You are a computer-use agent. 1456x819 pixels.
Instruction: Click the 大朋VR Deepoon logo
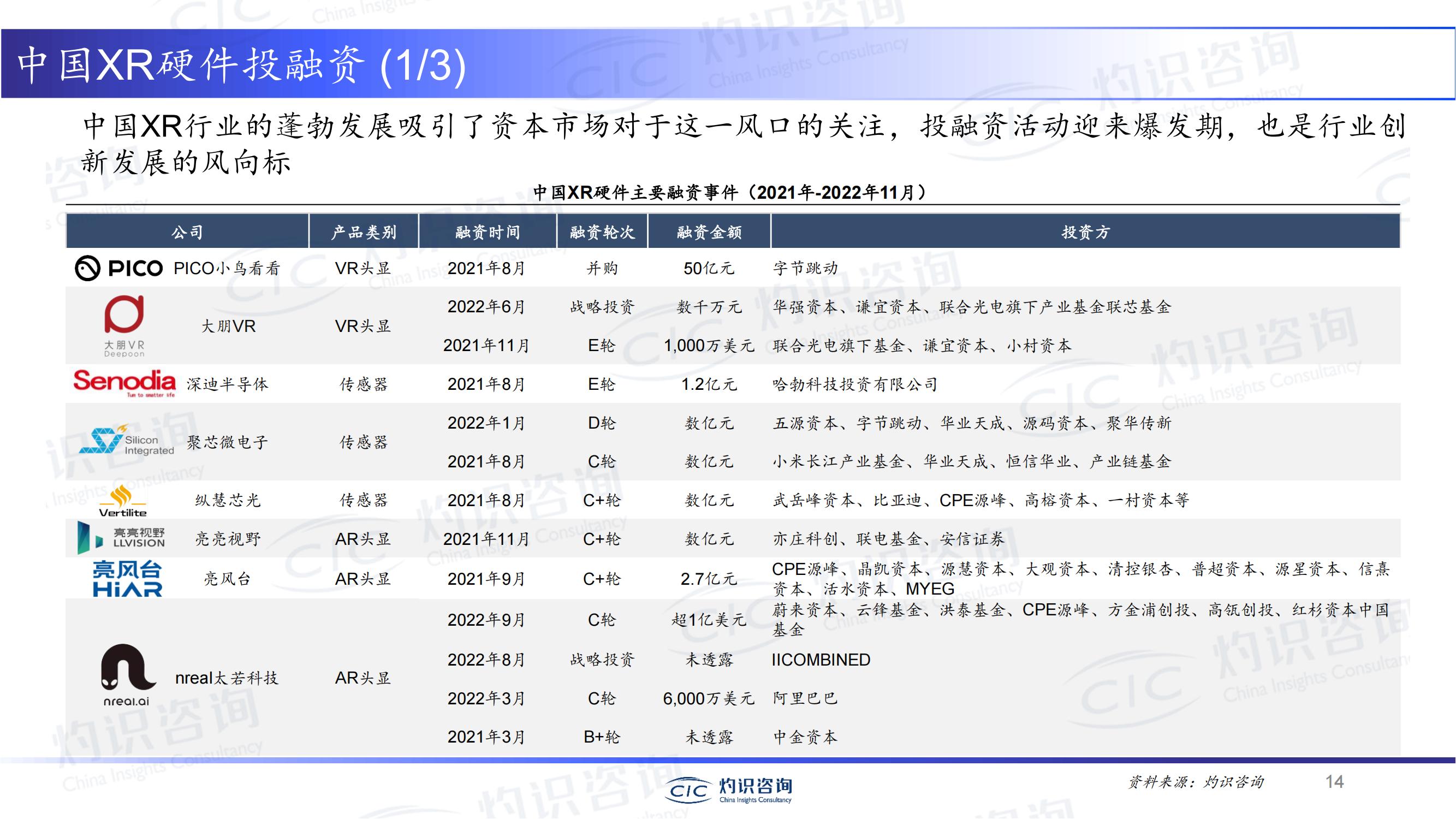point(124,326)
